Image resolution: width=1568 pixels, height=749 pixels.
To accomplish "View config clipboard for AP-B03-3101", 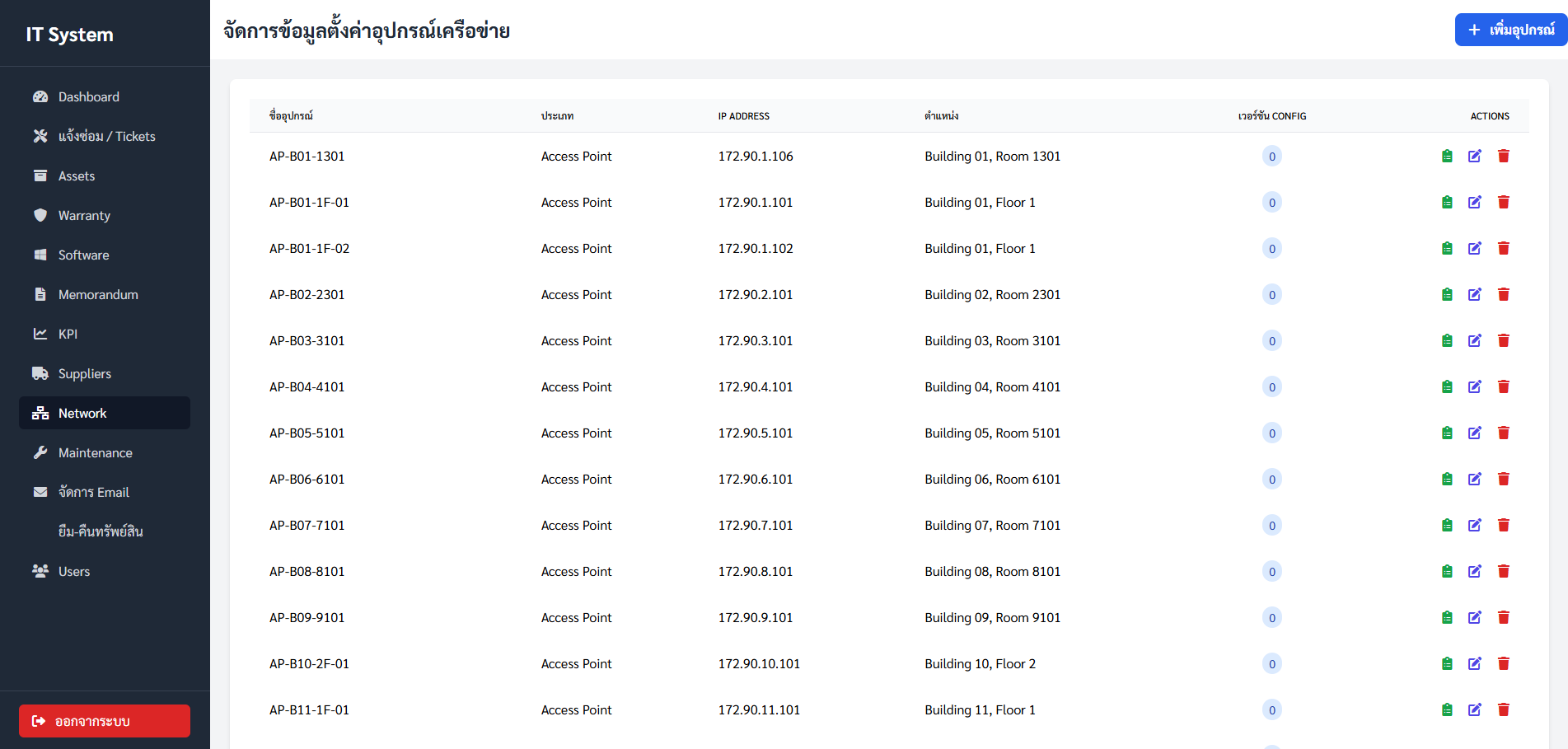I will click(x=1447, y=340).
